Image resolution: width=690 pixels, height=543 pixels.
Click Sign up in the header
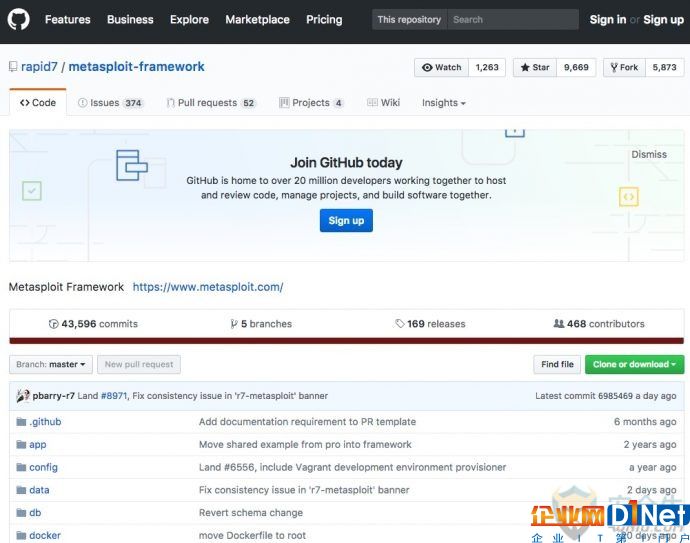pyautogui.click(x=664, y=19)
